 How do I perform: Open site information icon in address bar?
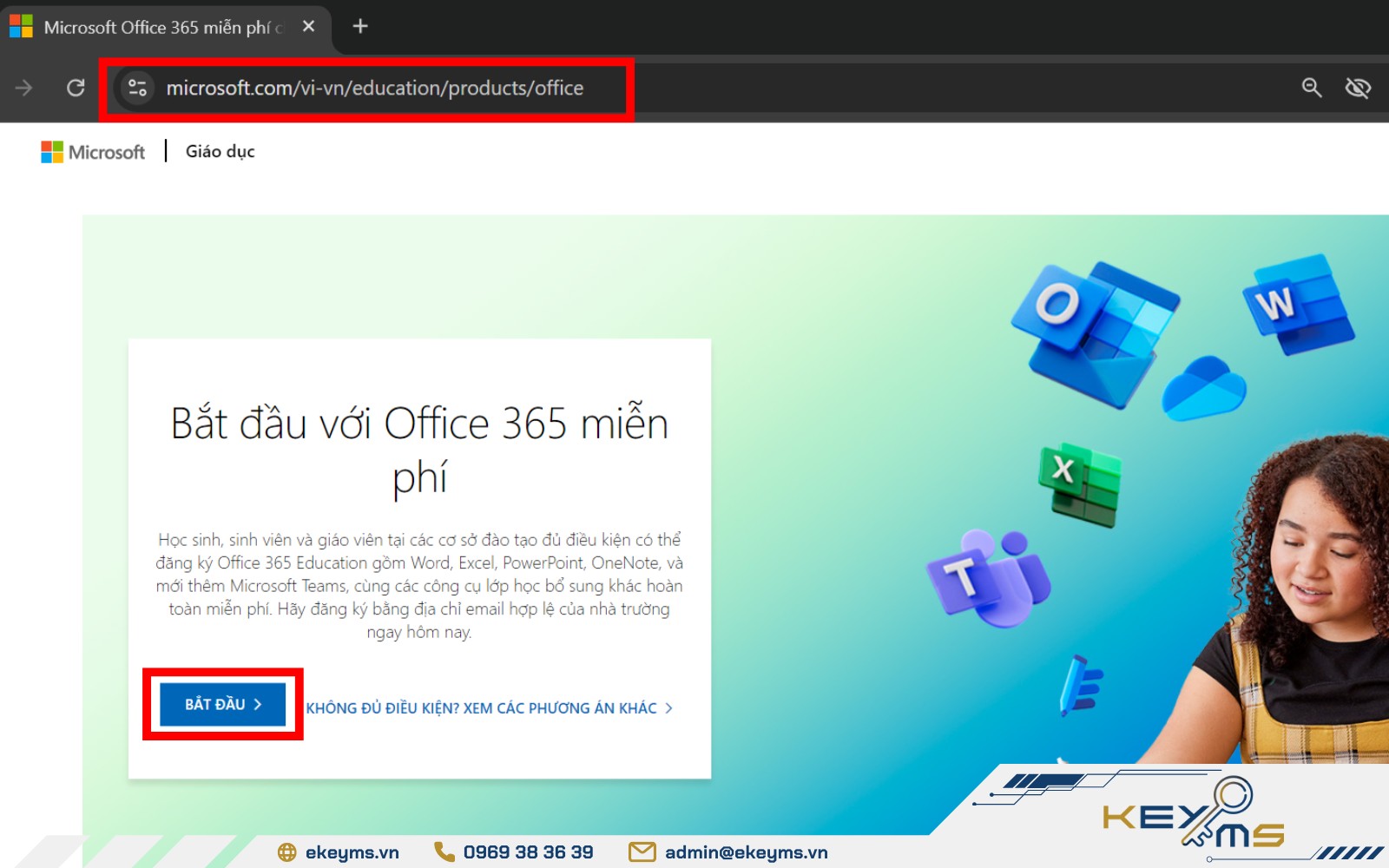137,88
